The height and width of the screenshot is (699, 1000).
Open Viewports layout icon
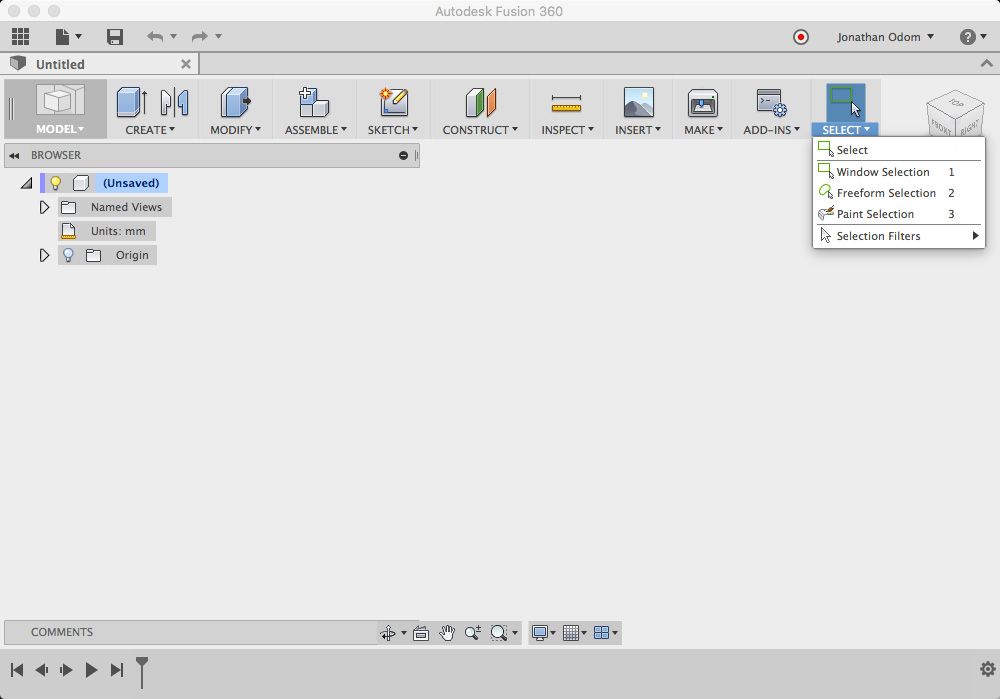click(x=601, y=633)
